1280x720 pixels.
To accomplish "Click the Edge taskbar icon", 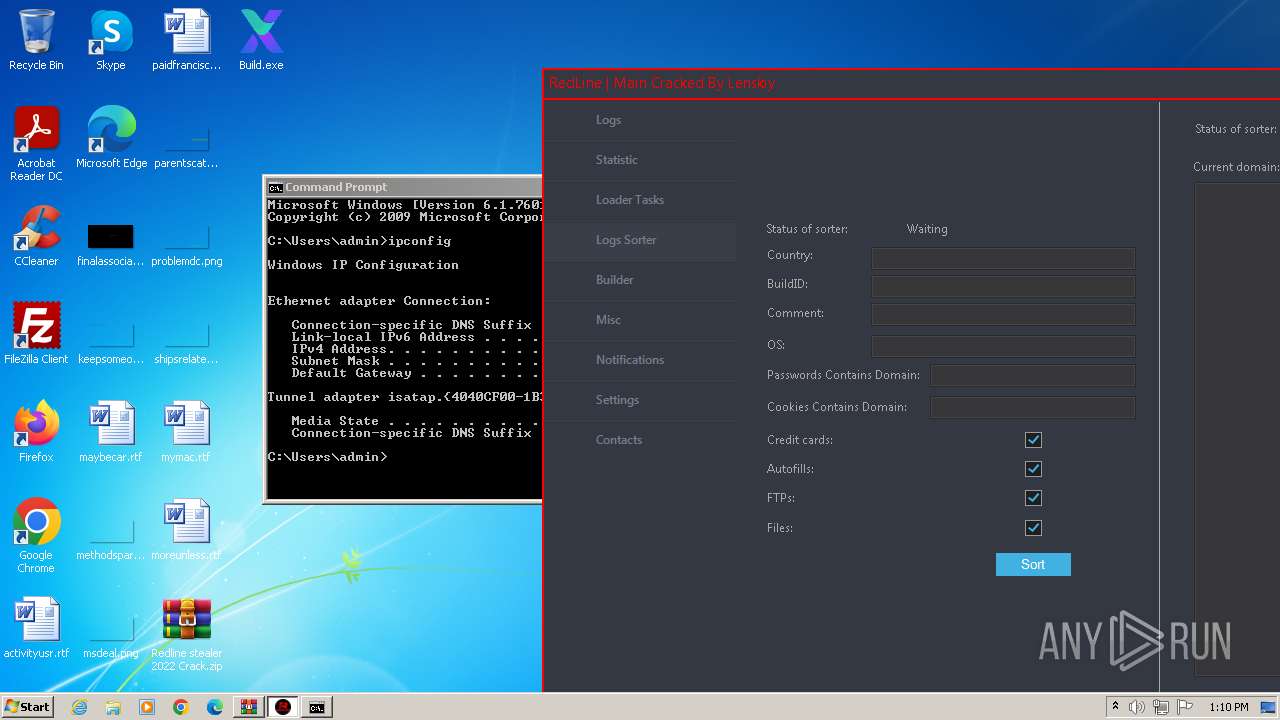I will (215, 707).
